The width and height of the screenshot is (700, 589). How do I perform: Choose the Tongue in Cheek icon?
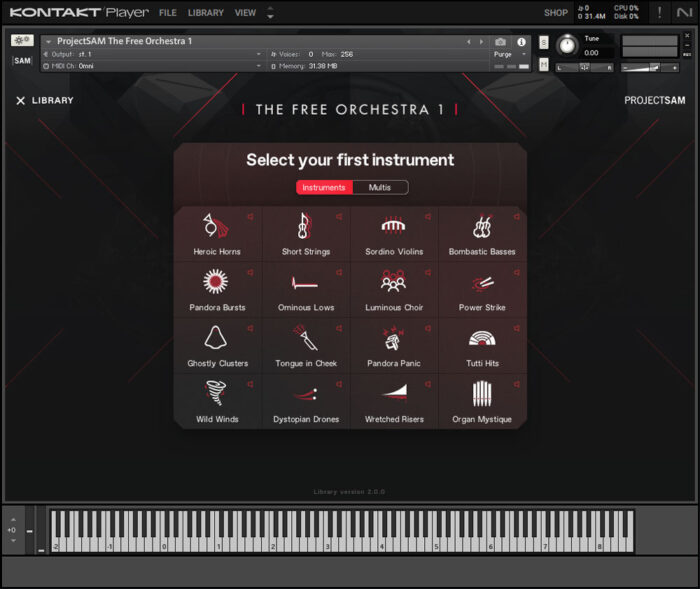305,338
